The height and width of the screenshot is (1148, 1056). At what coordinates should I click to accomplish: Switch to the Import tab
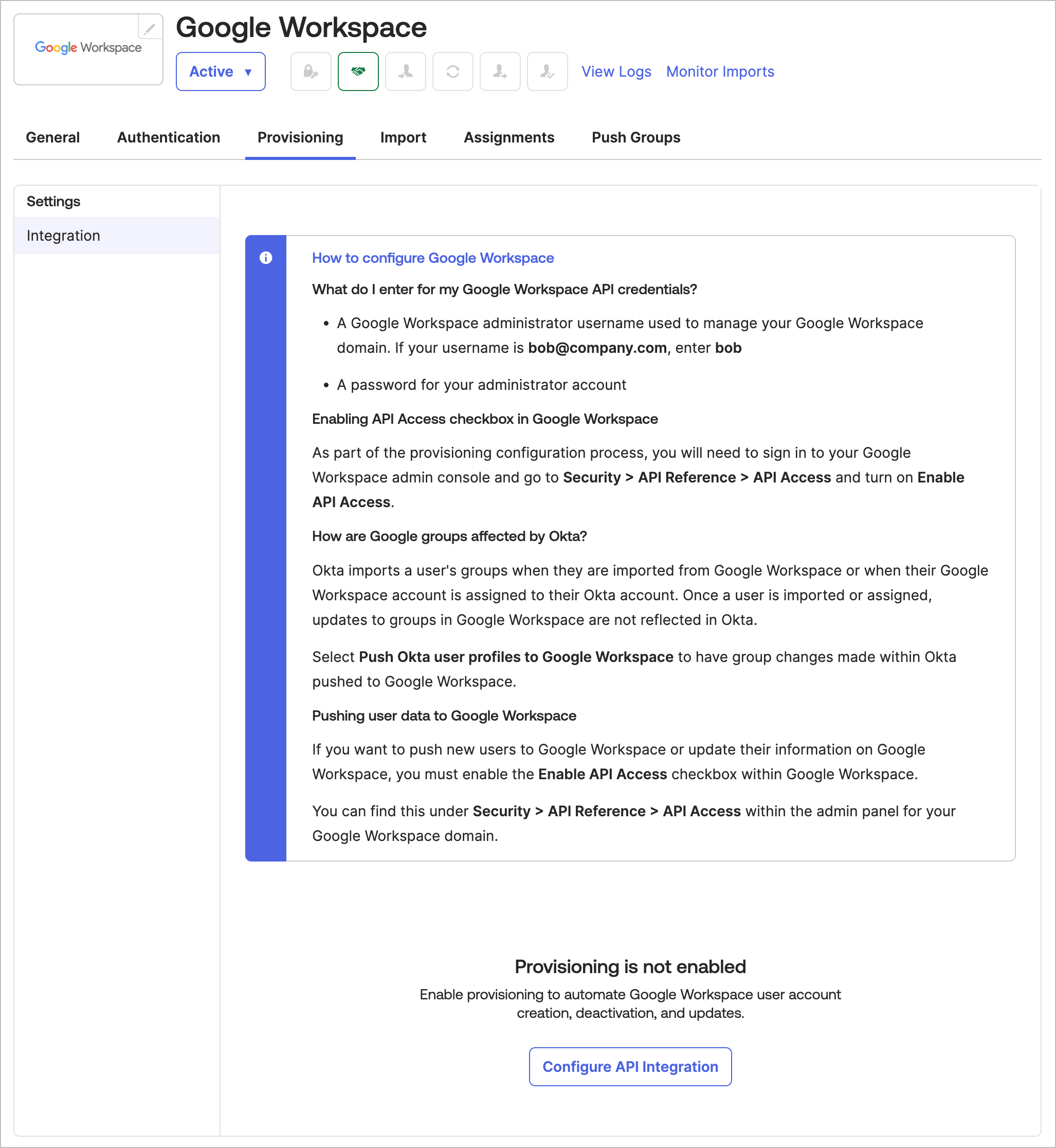[403, 137]
